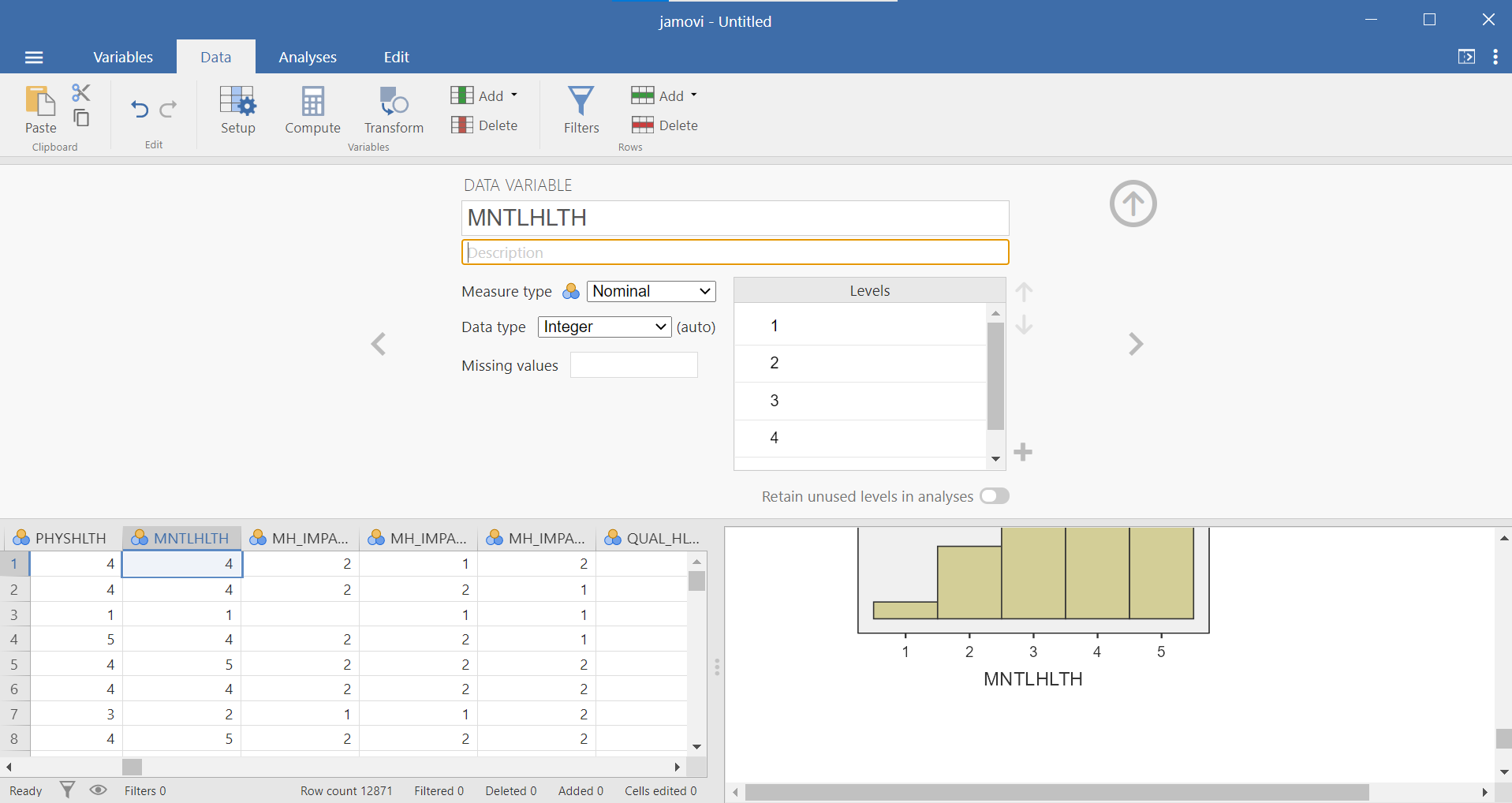1512x803 pixels.
Task: Open the Compute variable tool
Action: coord(312,110)
